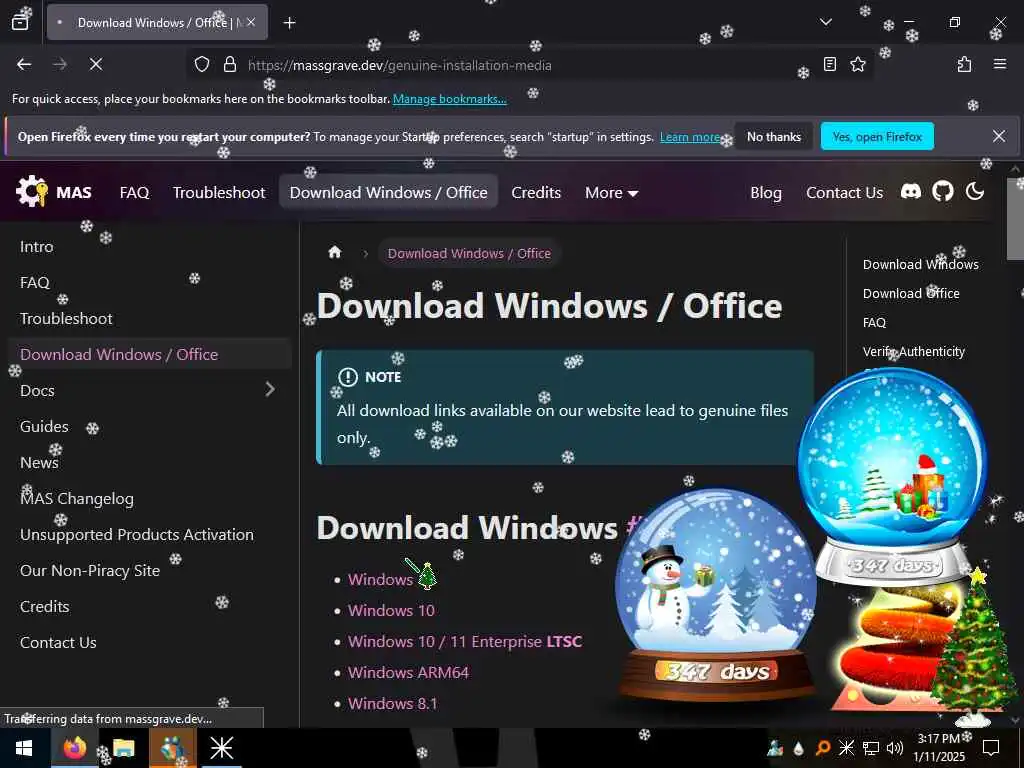Open the list all tabs chevron
The height and width of the screenshot is (768, 1024).
coord(825,22)
